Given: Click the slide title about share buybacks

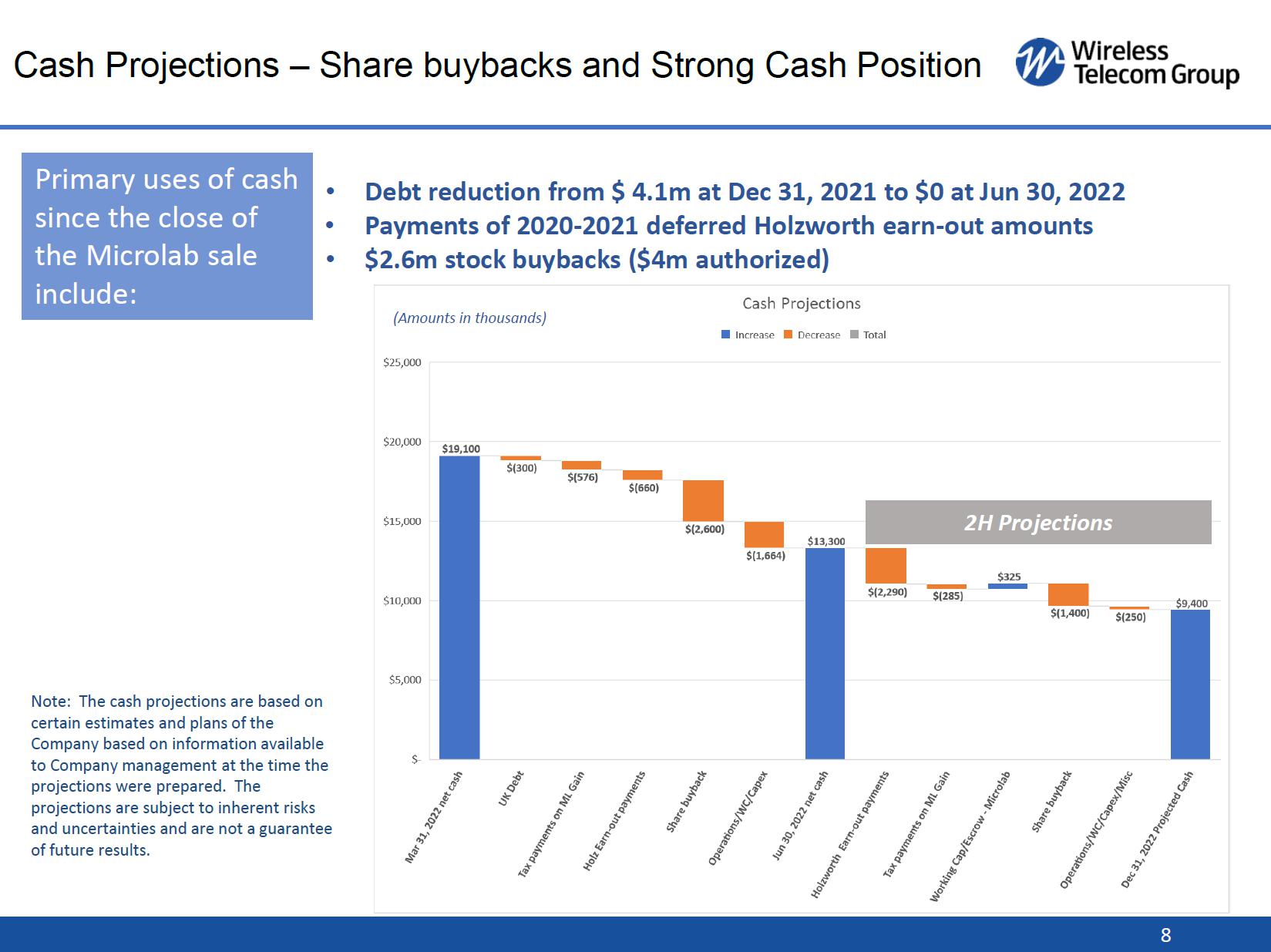Looking at the screenshot, I should [x=497, y=65].
